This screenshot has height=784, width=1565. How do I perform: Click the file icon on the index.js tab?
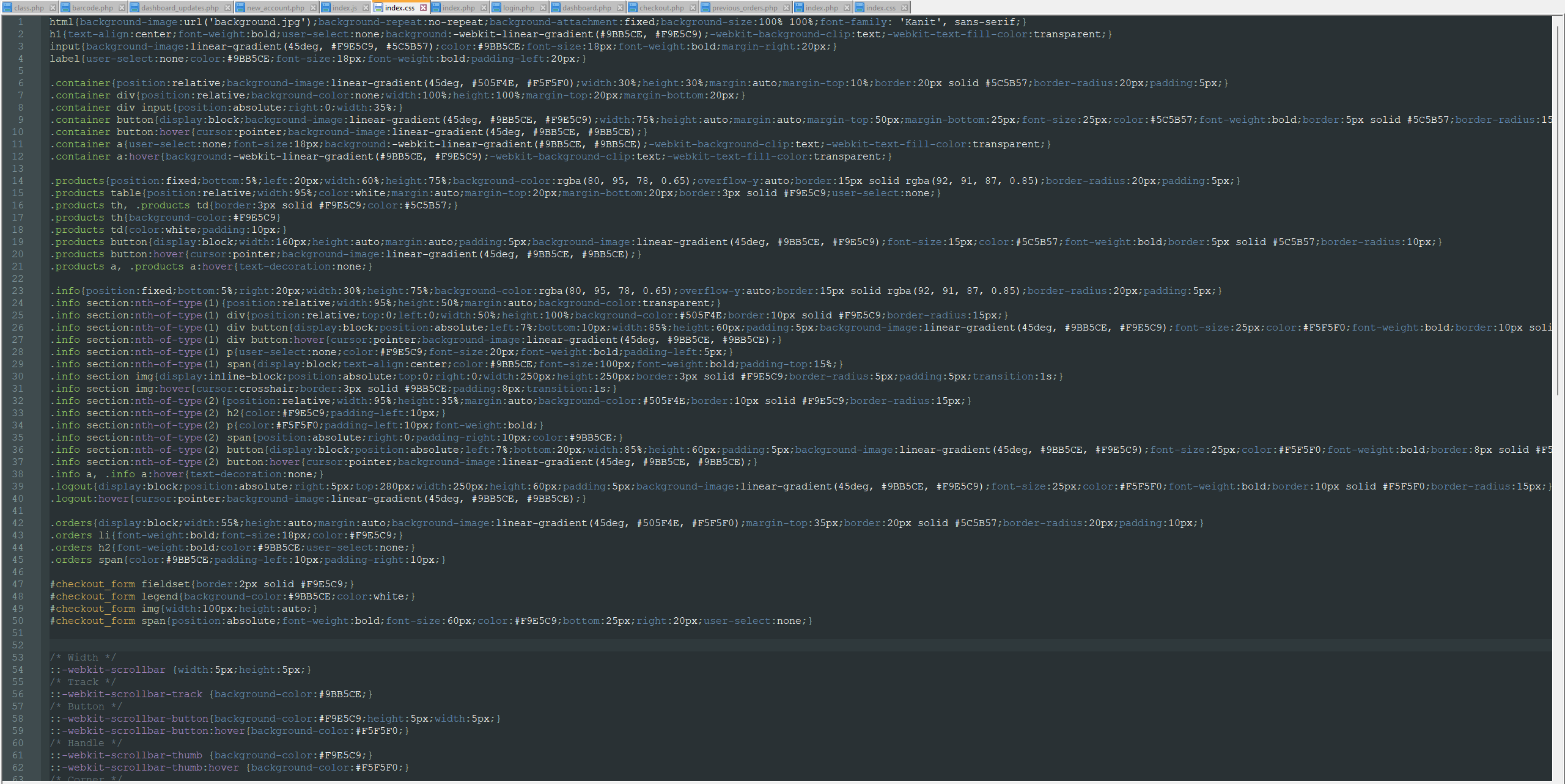[326, 7]
